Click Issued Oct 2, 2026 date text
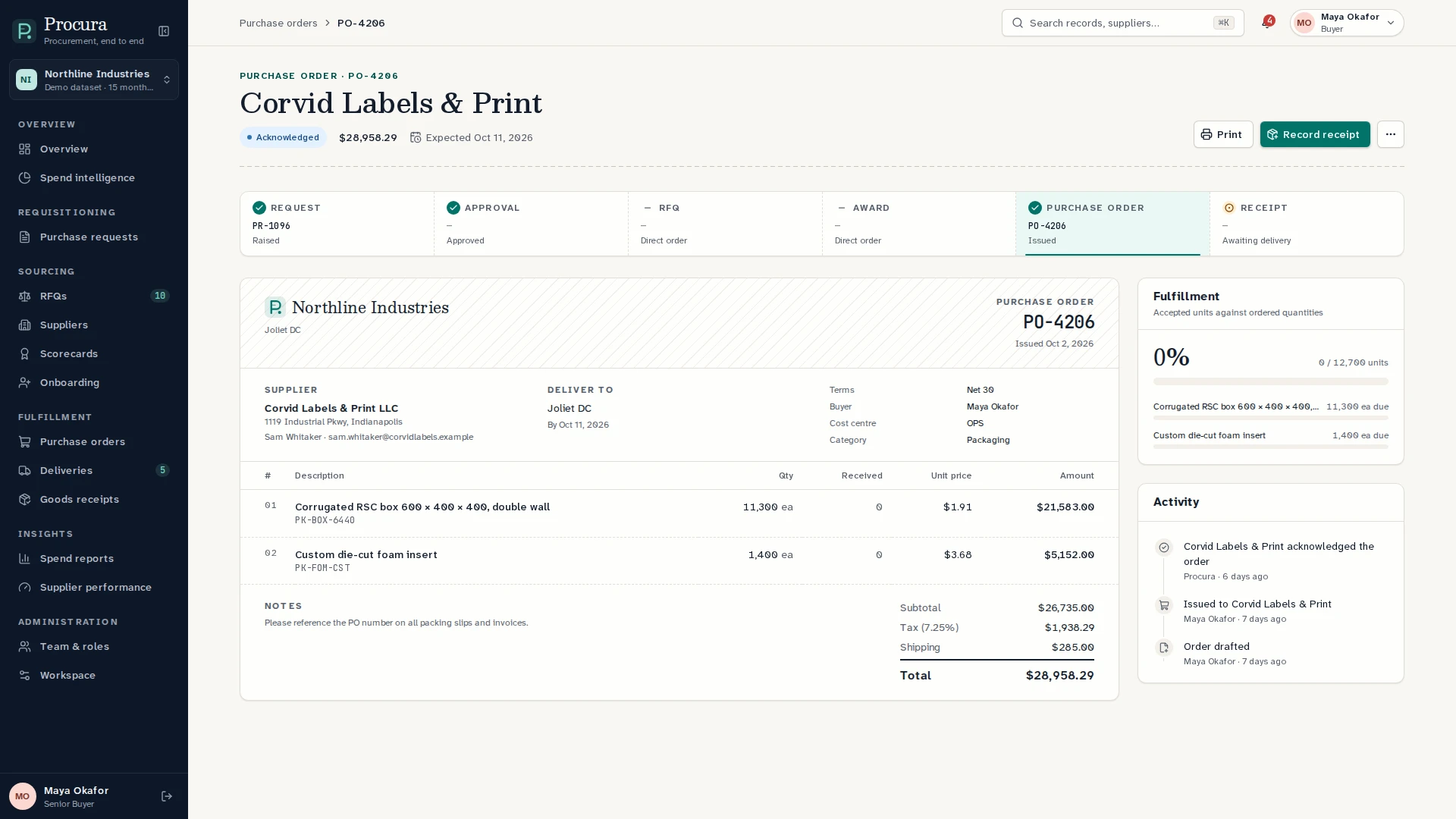The width and height of the screenshot is (1456, 819). tap(1054, 344)
